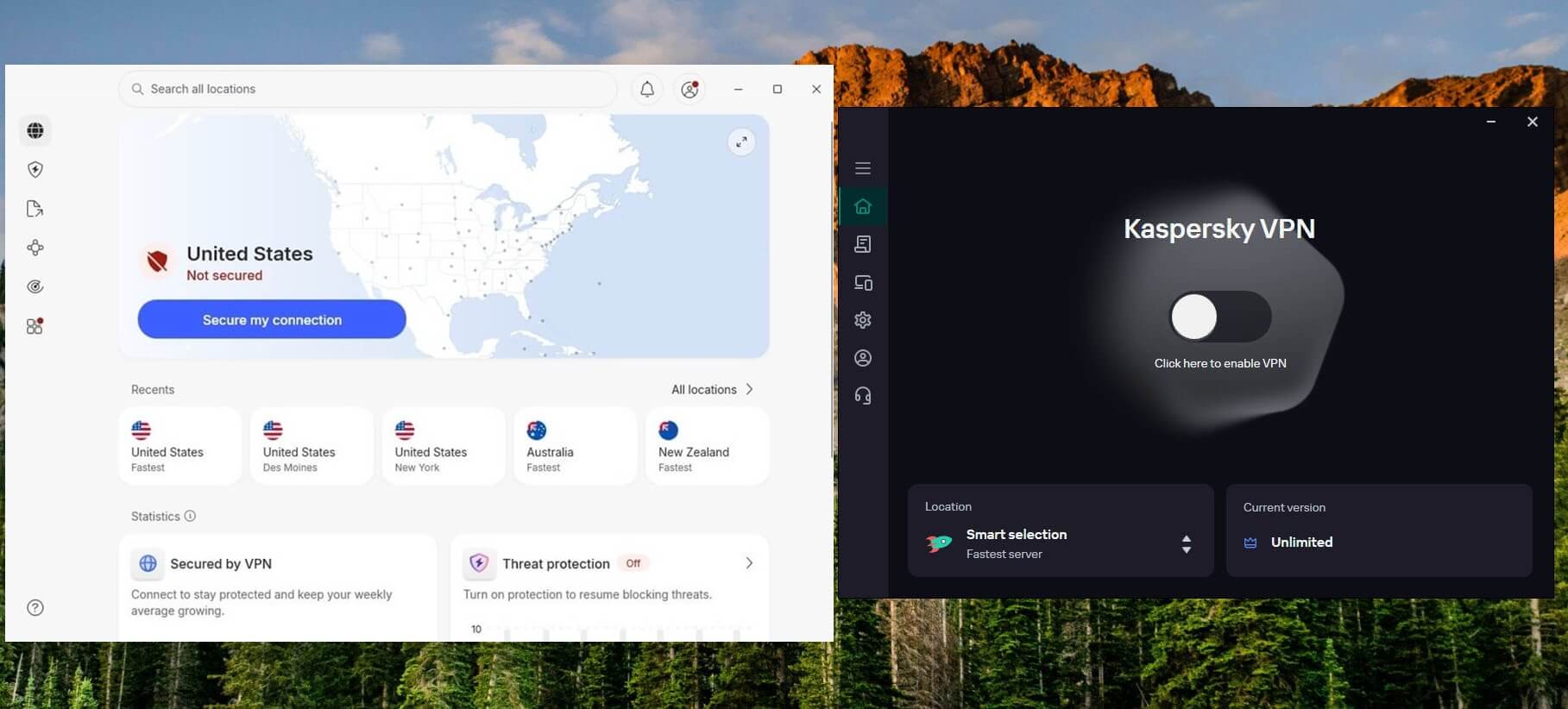Maximize the NordVPN window
This screenshot has width=1568, height=709.
coord(778,89)
